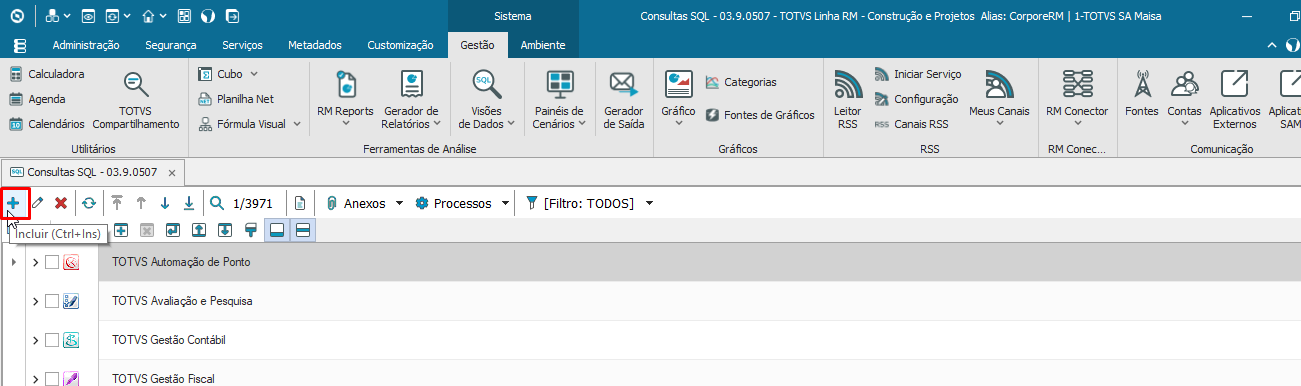Open Aplicativos Externos
This screenshot has height=386, width=1301.
pyautogui.click(x=1235, y=101)
